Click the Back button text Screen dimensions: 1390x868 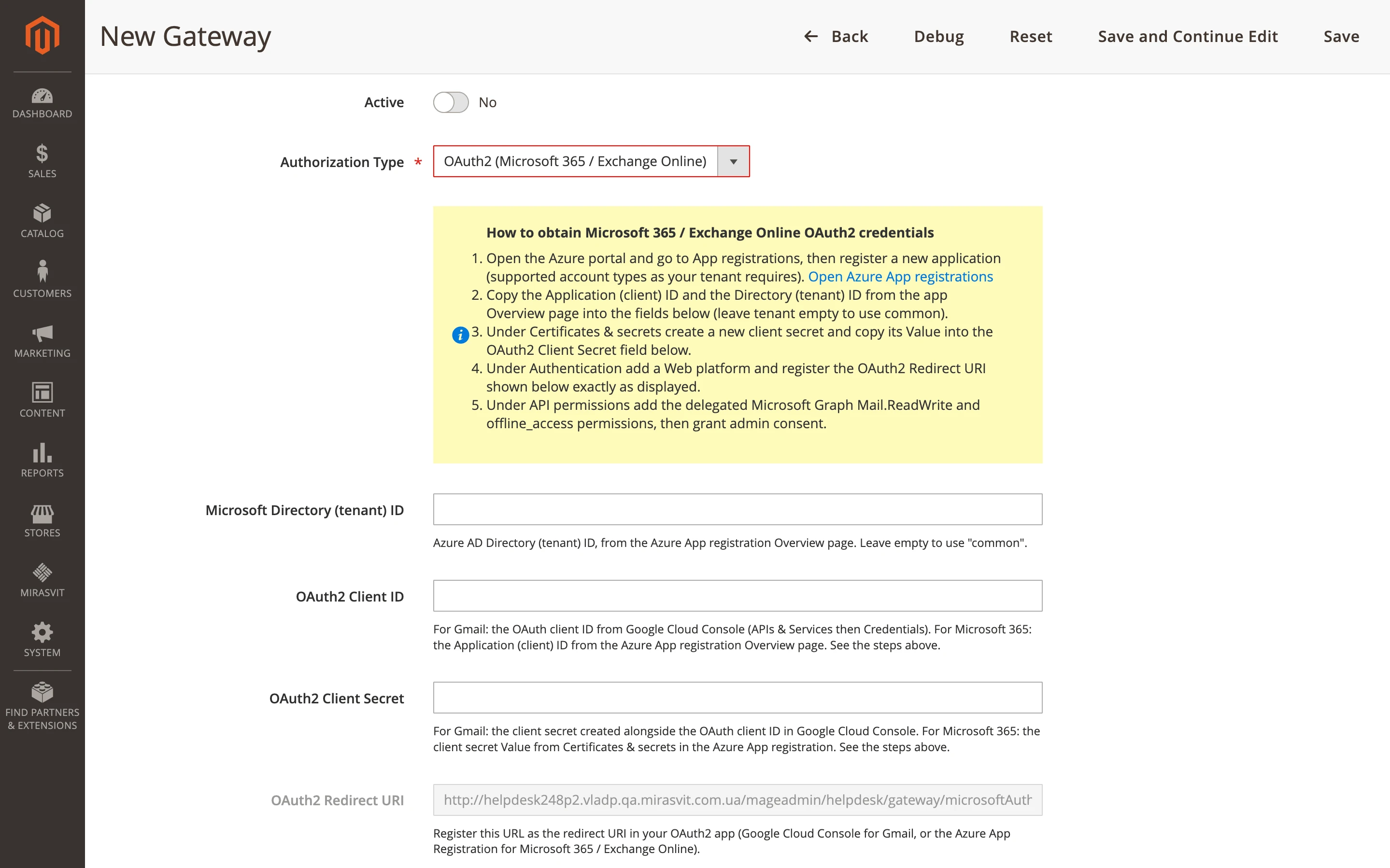[849, 36]
